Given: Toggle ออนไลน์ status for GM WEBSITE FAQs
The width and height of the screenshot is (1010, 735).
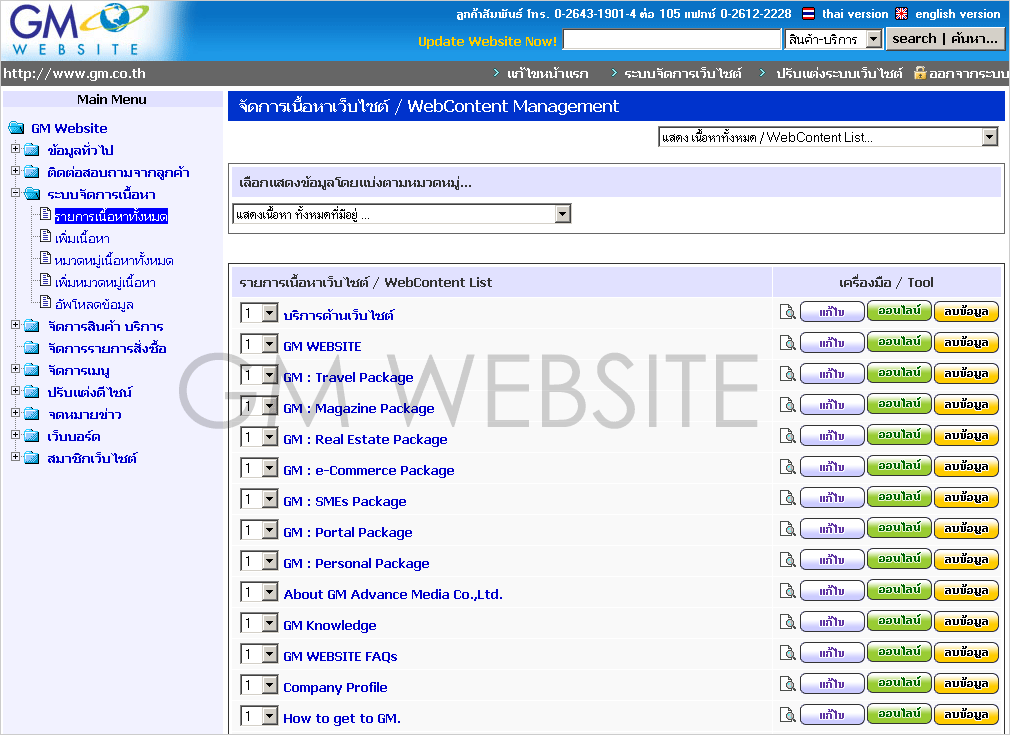Looking at the screenshot, I should pyautogui.click(x=899, y=652).
